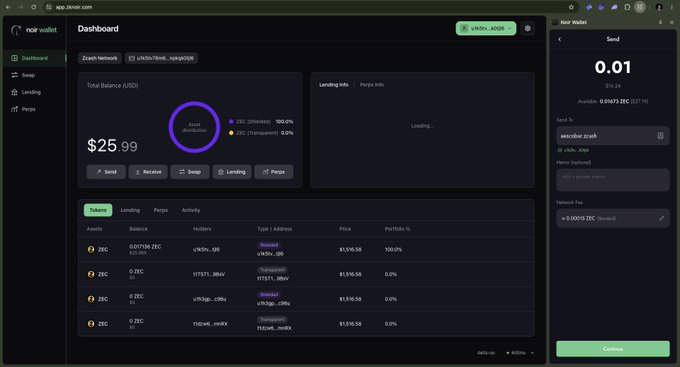The image size is (680, 367).
Task: Click the ZEC coin icon in the u1k5tv row
Action: point(91,249)
